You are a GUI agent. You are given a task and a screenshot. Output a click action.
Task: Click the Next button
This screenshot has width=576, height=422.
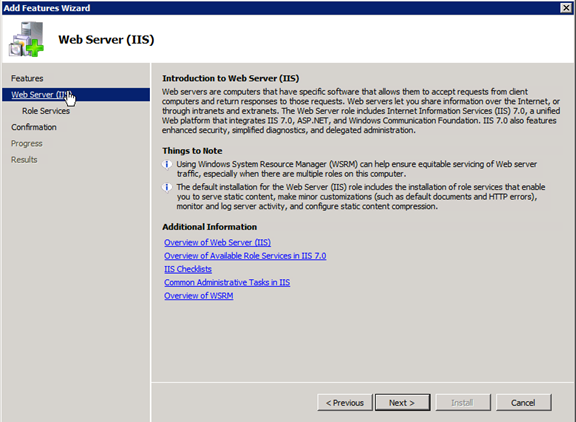(402, 403)
